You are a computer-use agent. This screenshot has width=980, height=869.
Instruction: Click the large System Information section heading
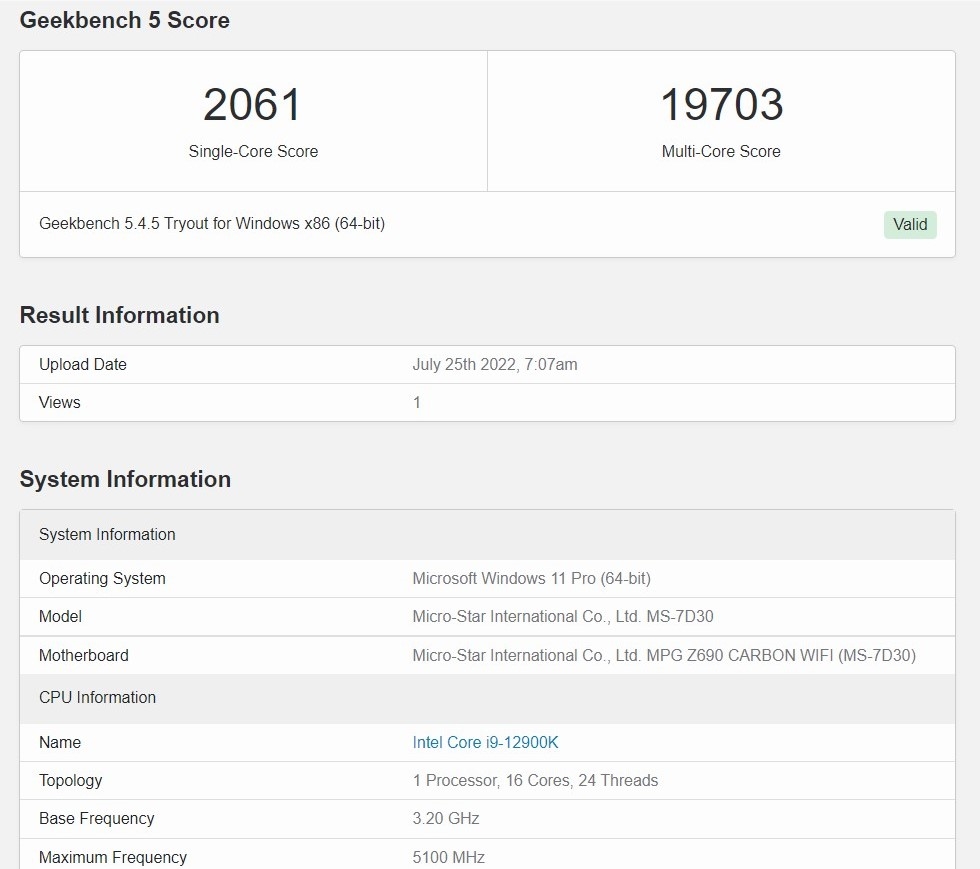point(125,479)
